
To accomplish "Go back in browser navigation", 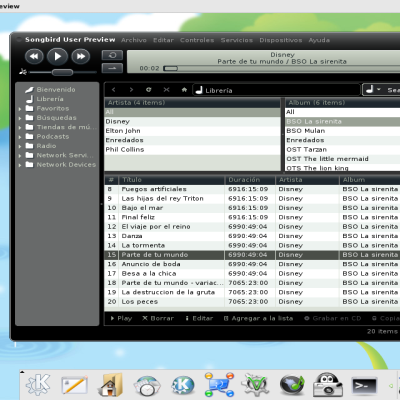I will [114, 90].
